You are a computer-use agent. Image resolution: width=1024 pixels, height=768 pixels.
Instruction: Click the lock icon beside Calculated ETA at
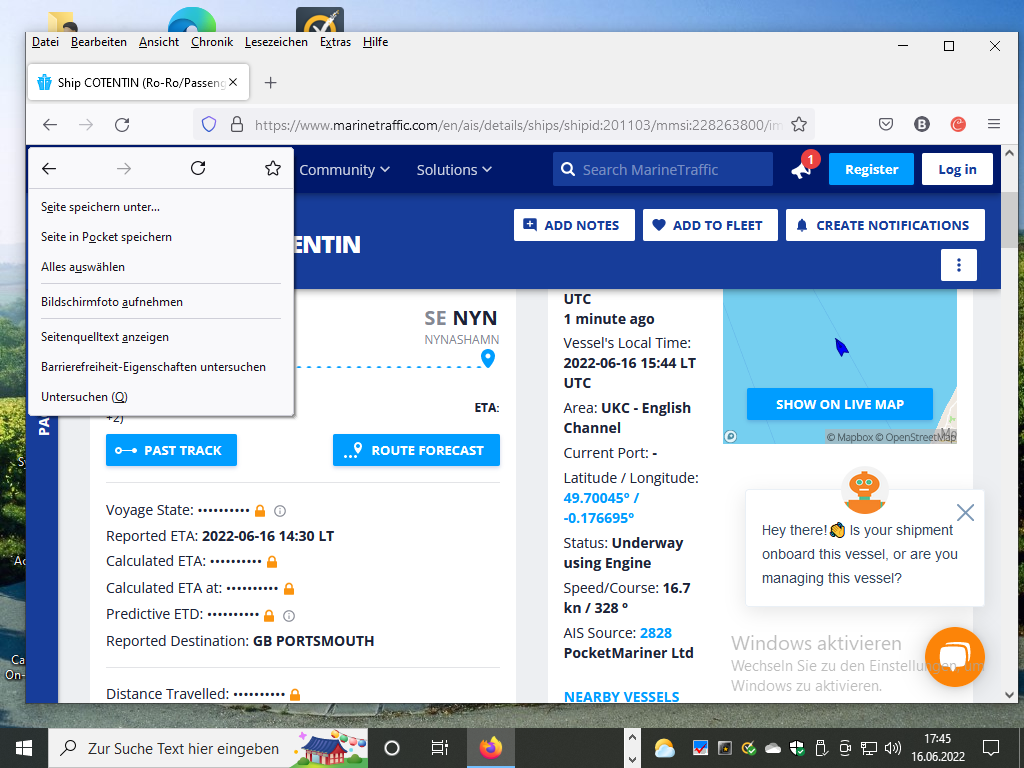pos(289,588)
